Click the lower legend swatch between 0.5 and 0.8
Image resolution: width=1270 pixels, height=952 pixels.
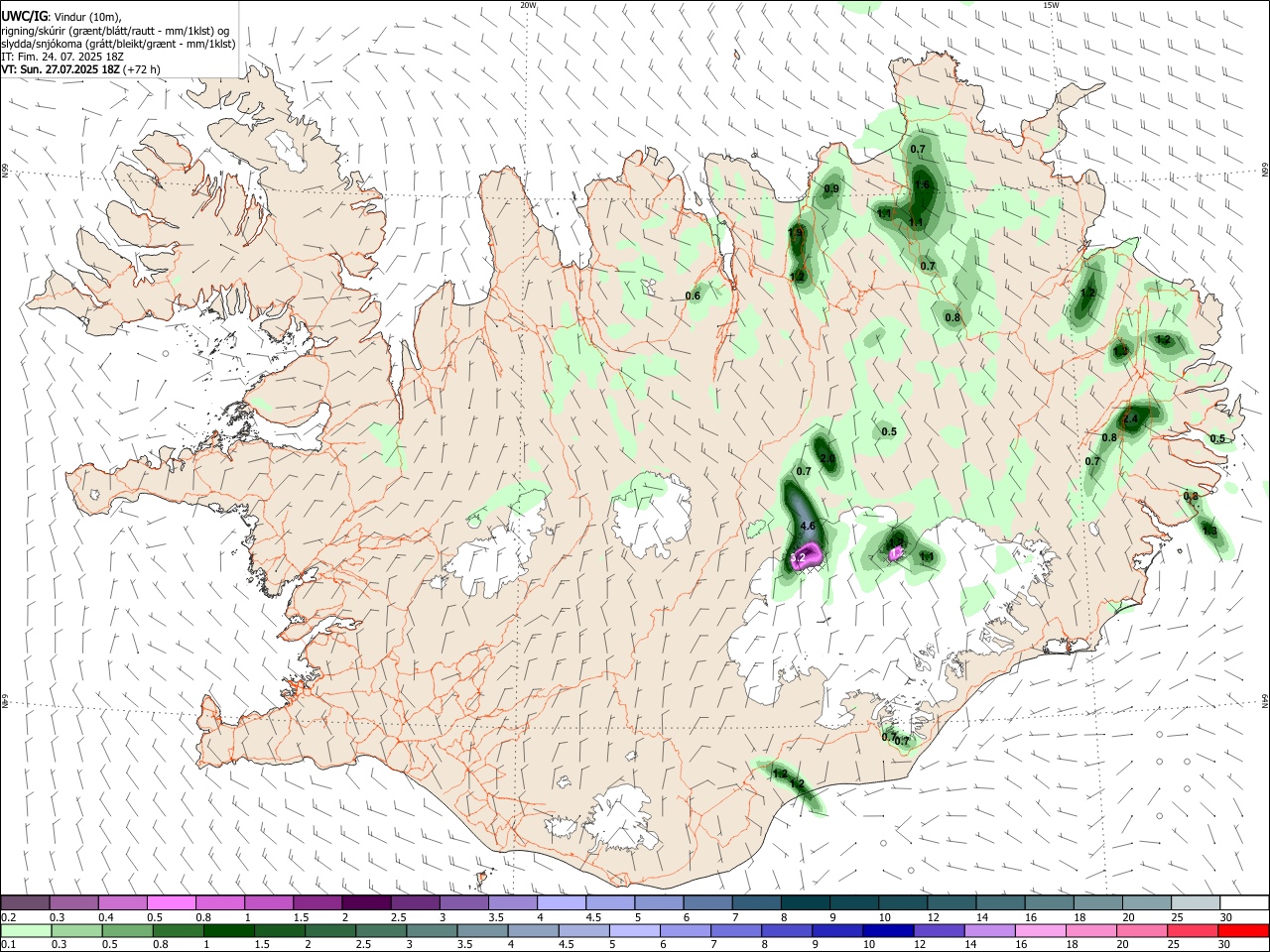[x=127, y=930]
